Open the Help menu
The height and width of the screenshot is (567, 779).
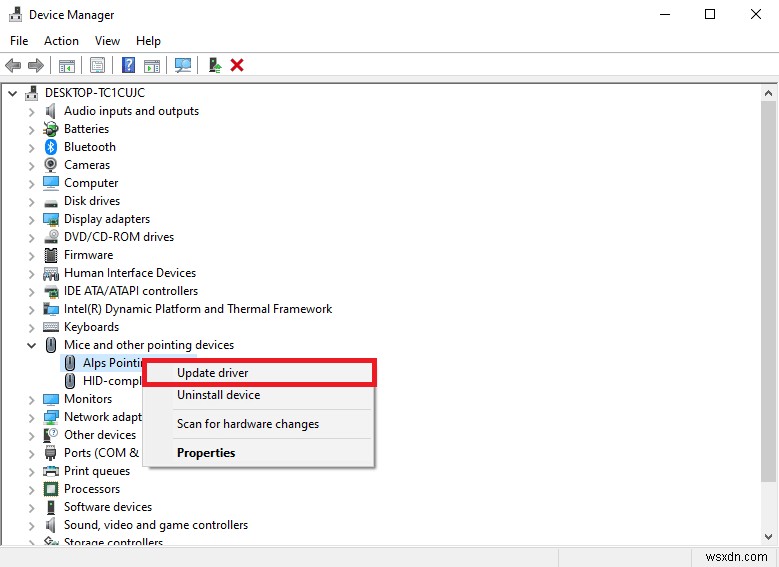point(148,41)
